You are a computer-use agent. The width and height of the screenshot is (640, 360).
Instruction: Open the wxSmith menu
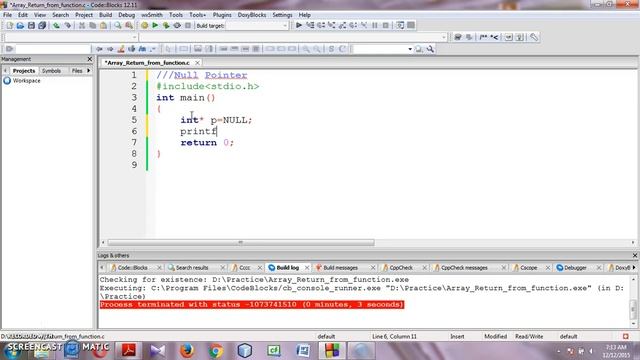coord(152,15)
